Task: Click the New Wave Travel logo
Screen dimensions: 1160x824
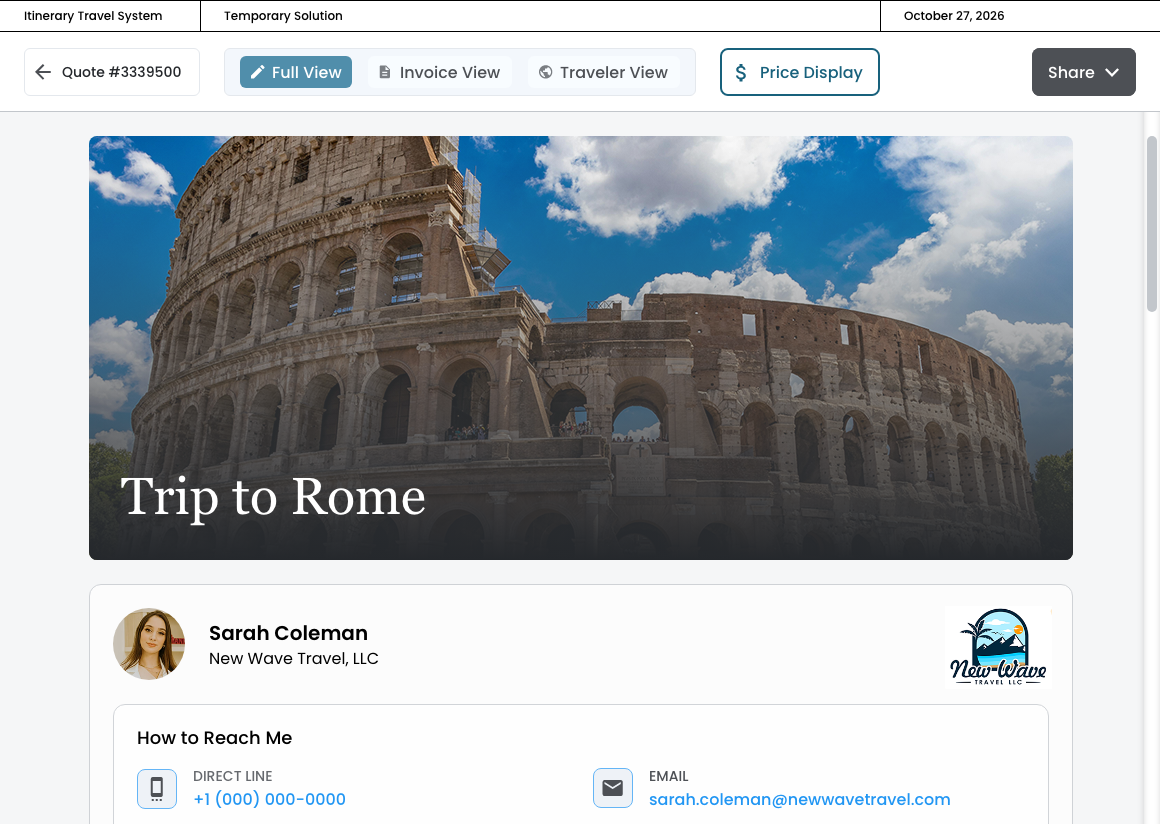Action: (x=997, y=647)
